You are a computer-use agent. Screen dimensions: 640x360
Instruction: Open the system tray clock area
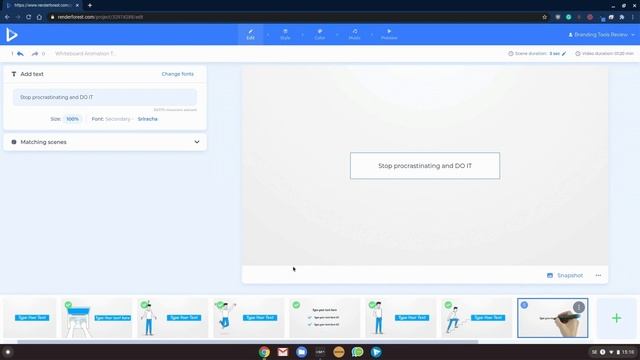click(x=613, y=352)
